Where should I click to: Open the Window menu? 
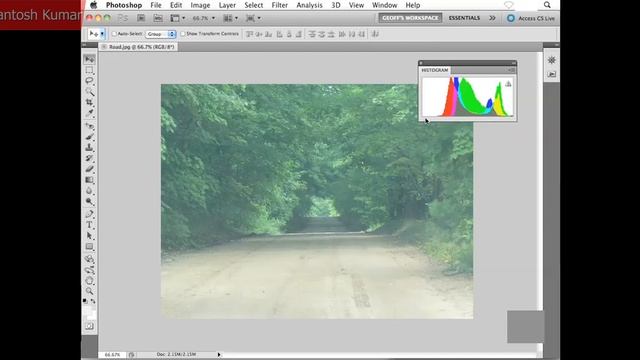point(384,5)
